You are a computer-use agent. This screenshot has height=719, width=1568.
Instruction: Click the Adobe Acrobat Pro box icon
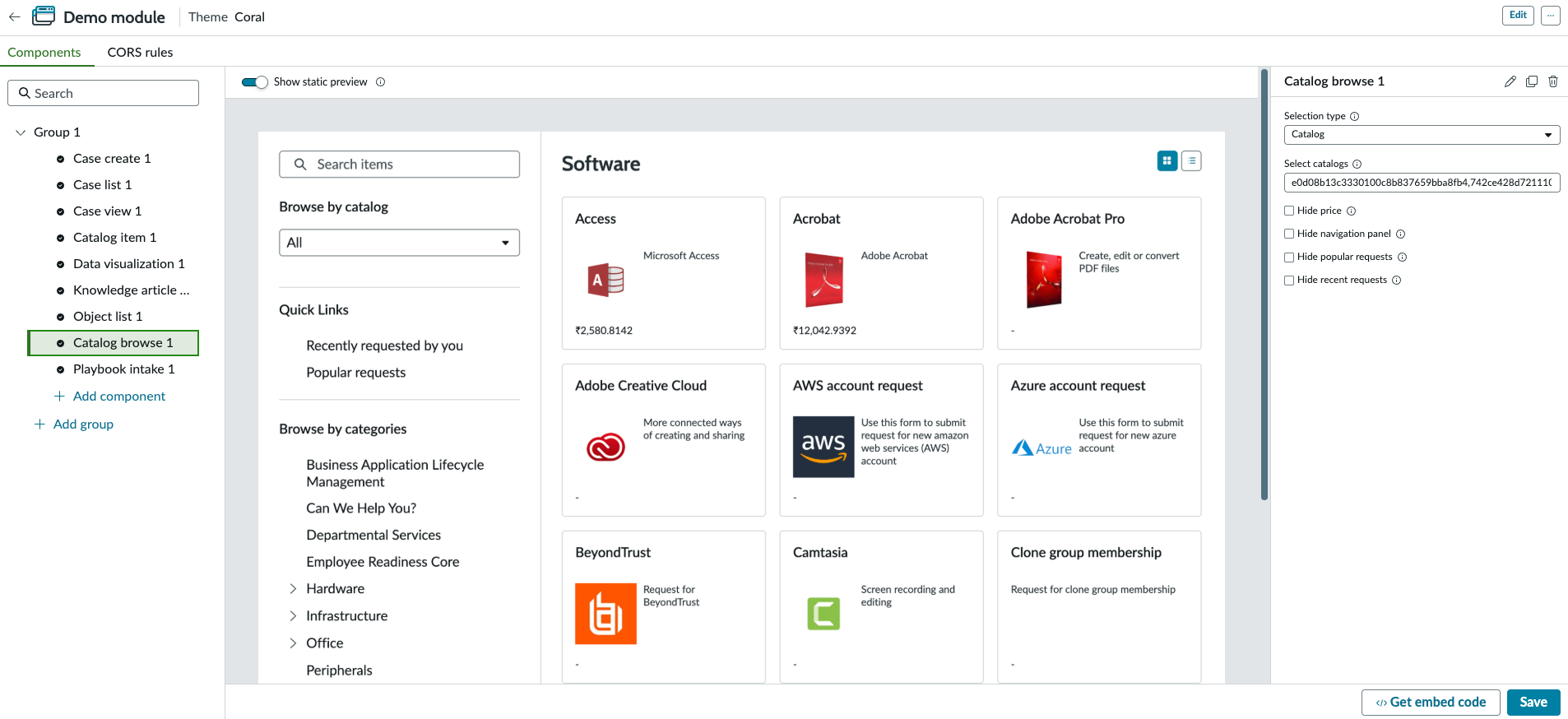[x=1043, y=281]
